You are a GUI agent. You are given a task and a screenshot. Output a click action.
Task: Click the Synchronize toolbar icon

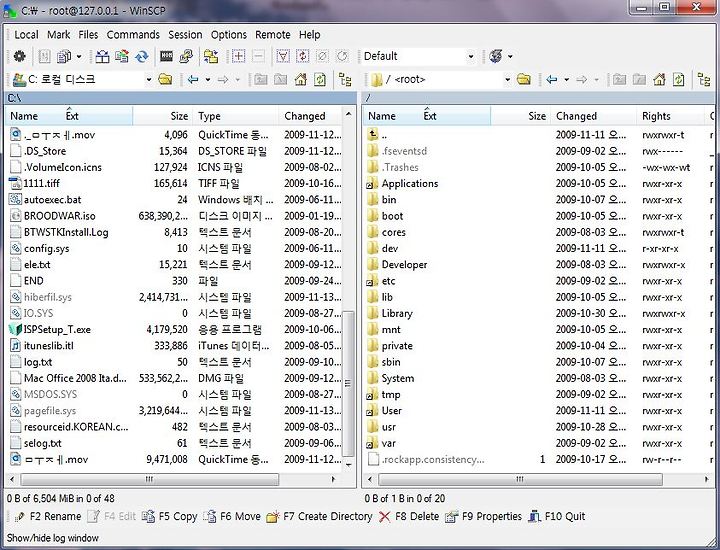click(122, 56)
